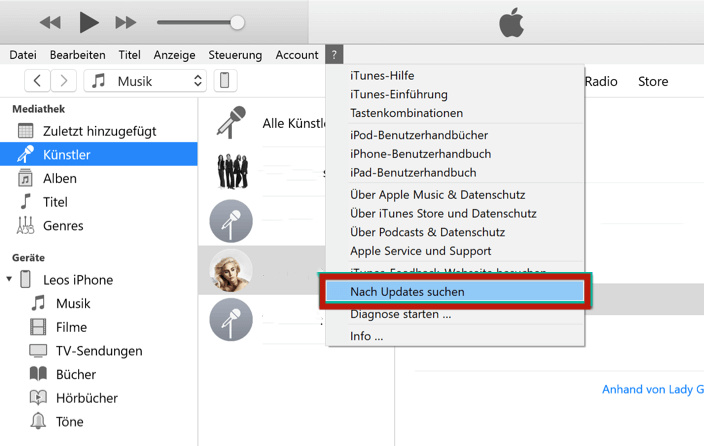The width and height of the screenshot is (704, 446).
Task: Click the album icon beside Alben
Action: point(25,178)
